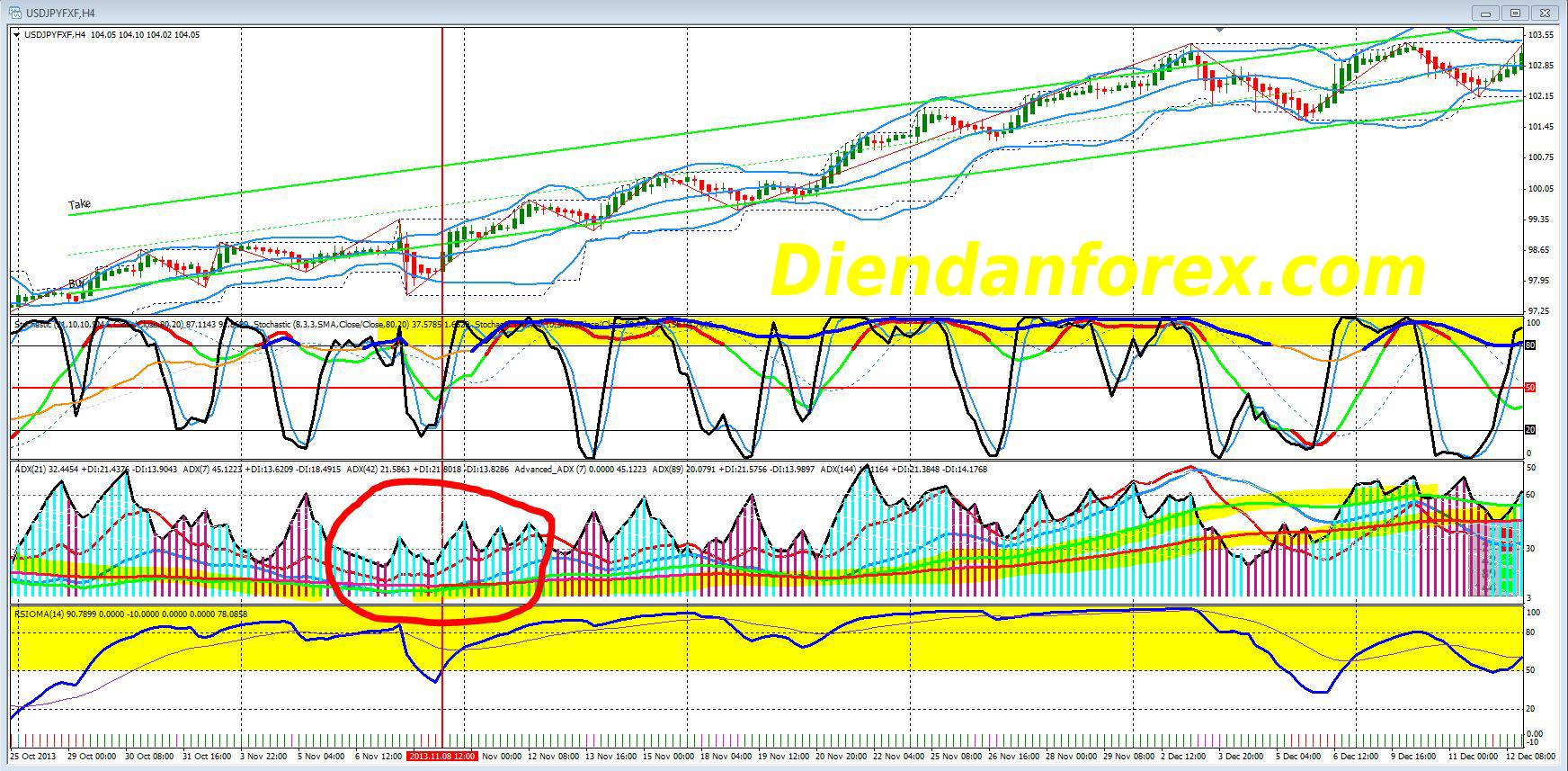Screen dimensions: 1568x771
Task: Click price axis value 102.85
Action: [x=1541, y=66]
